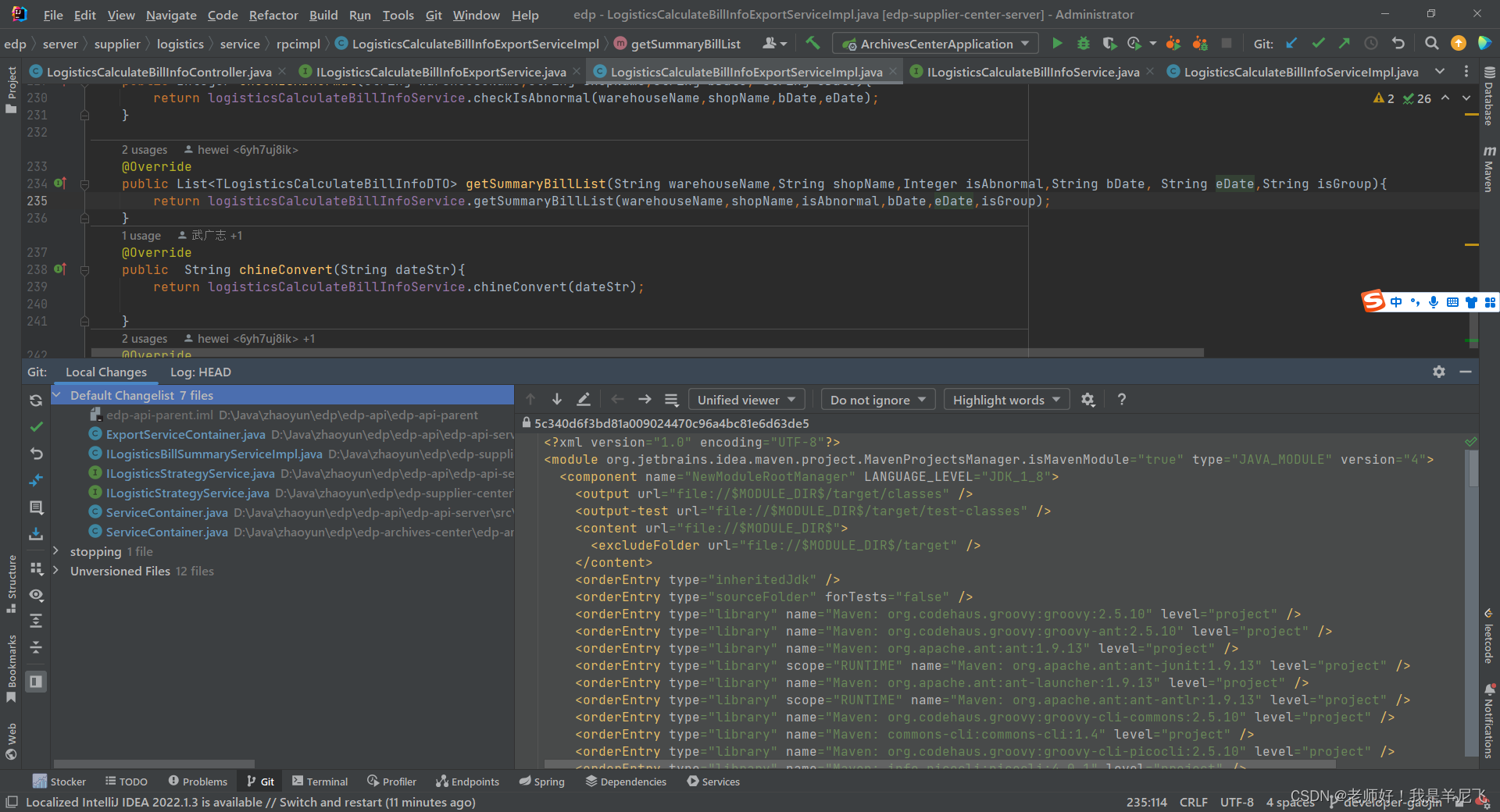Click the diff viewer vertical scrollbar
Viewport: 1500px width, 812px height.
point(1473,468)
